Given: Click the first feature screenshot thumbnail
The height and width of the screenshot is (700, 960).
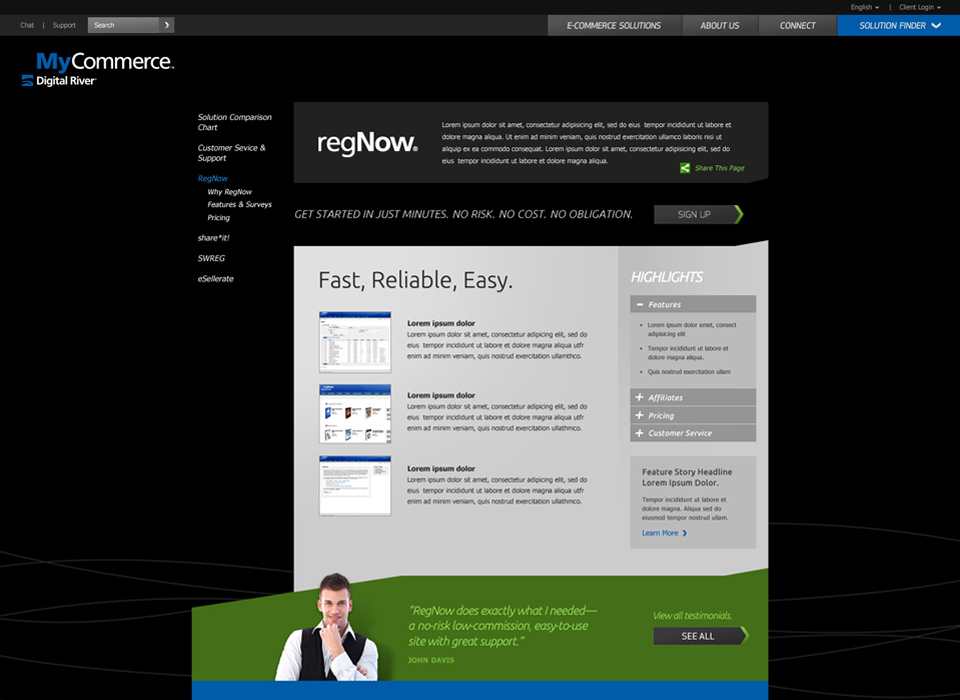Looking at the screenshot, I should (x=354, y=342).
